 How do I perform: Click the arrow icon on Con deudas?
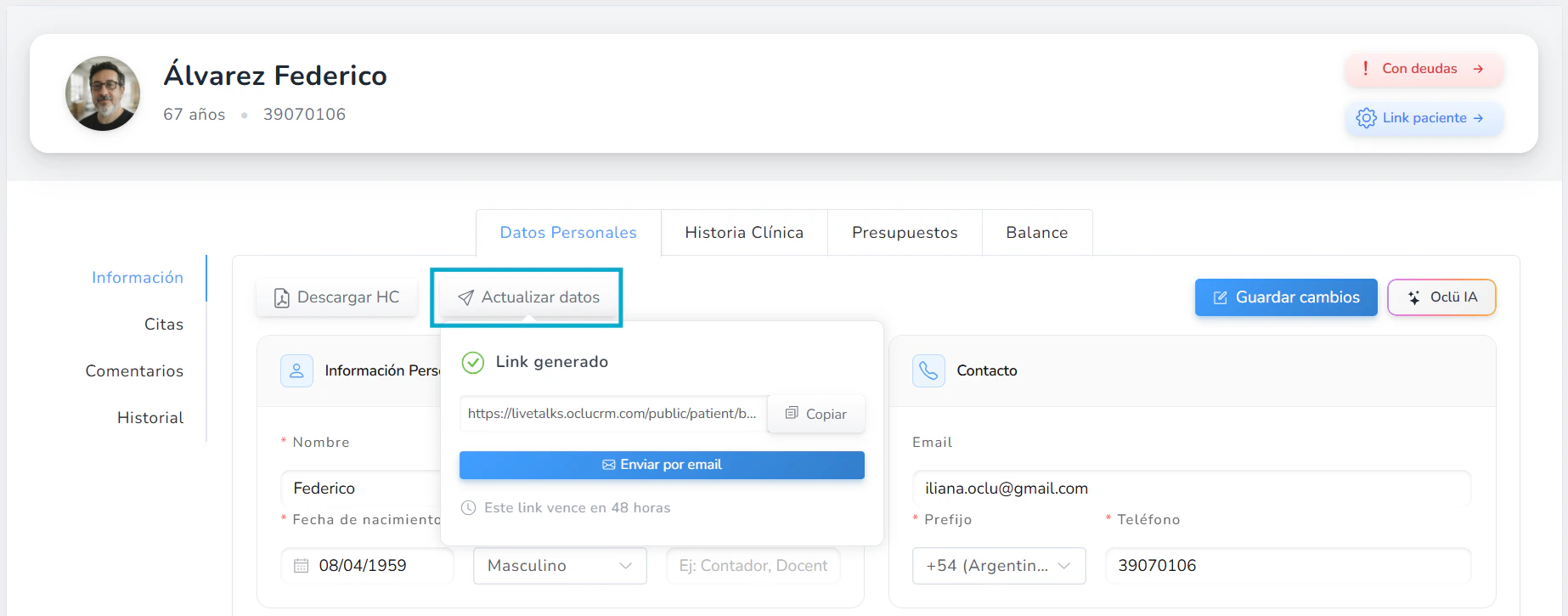click(x=1478, y=69)
